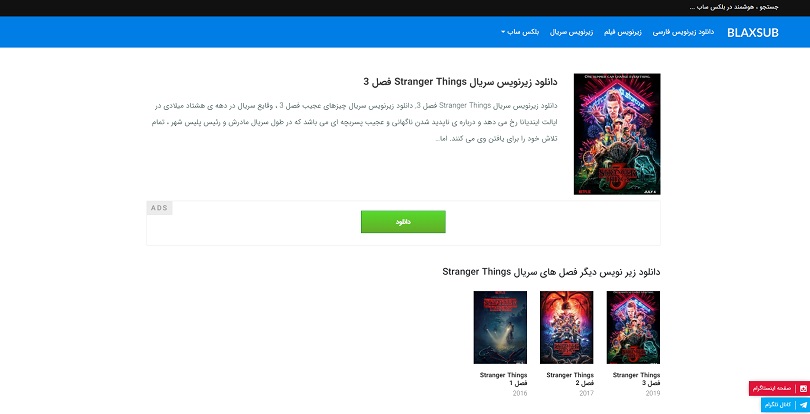Screen dimensions: 810x414
Task: Open the Stranger Things فصل 3 title link below thumbnail
Action: point(636,379)
